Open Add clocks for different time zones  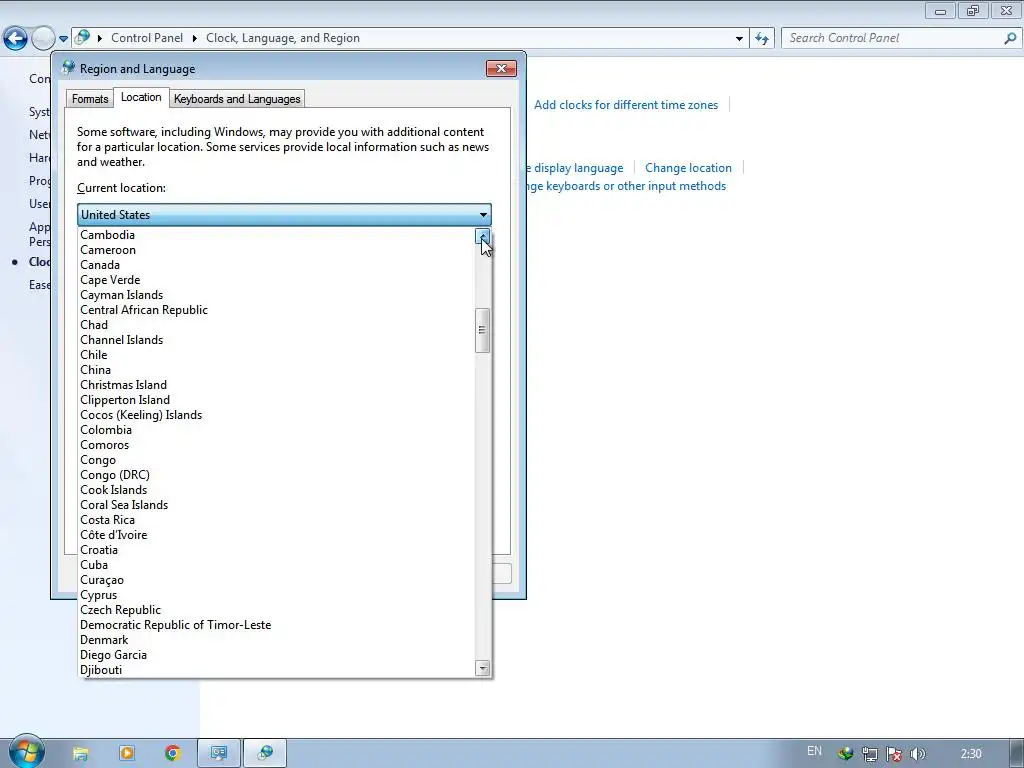point(626,105)
